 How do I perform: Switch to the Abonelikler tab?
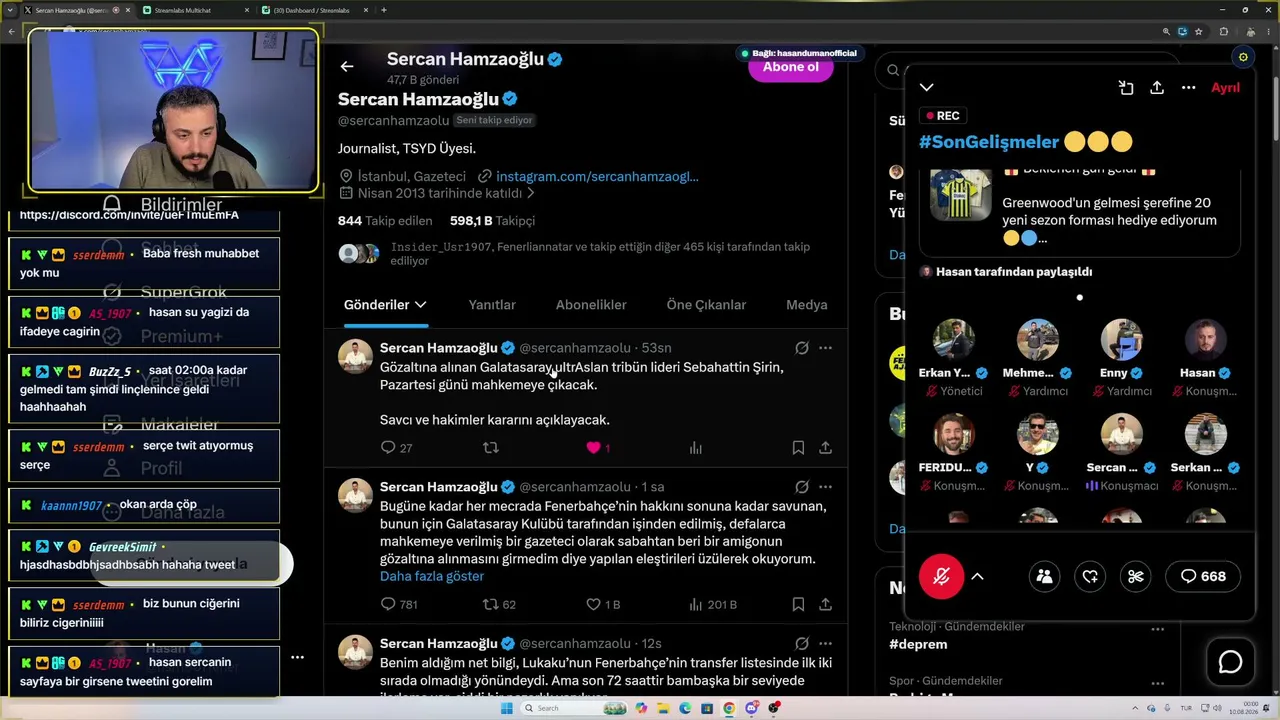click(x=591, y=305)
